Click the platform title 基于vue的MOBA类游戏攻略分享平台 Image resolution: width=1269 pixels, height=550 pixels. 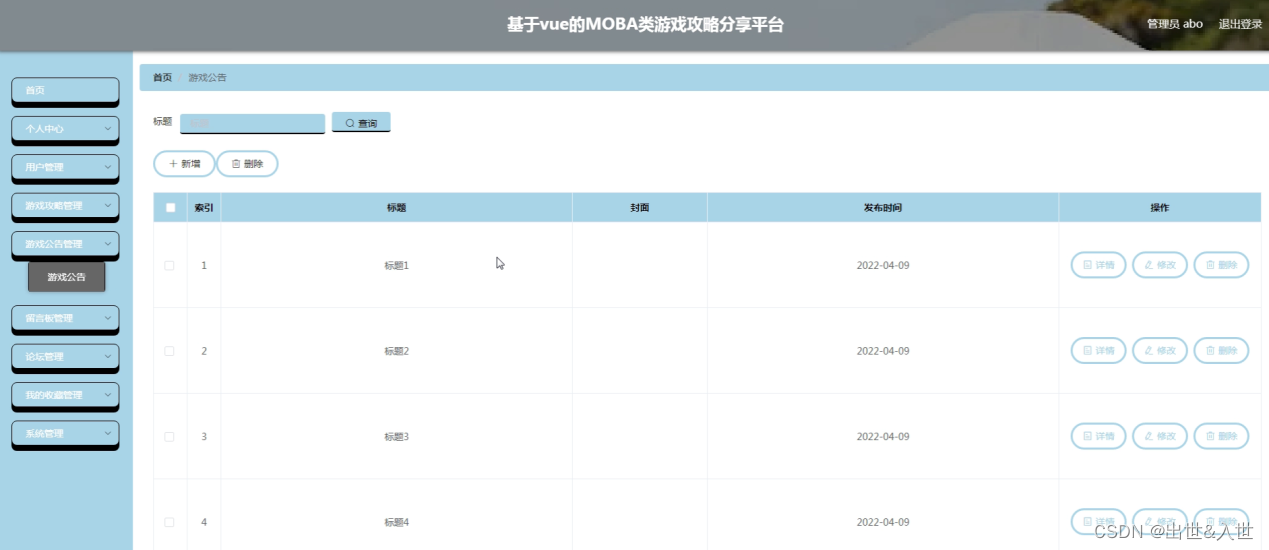645,25
